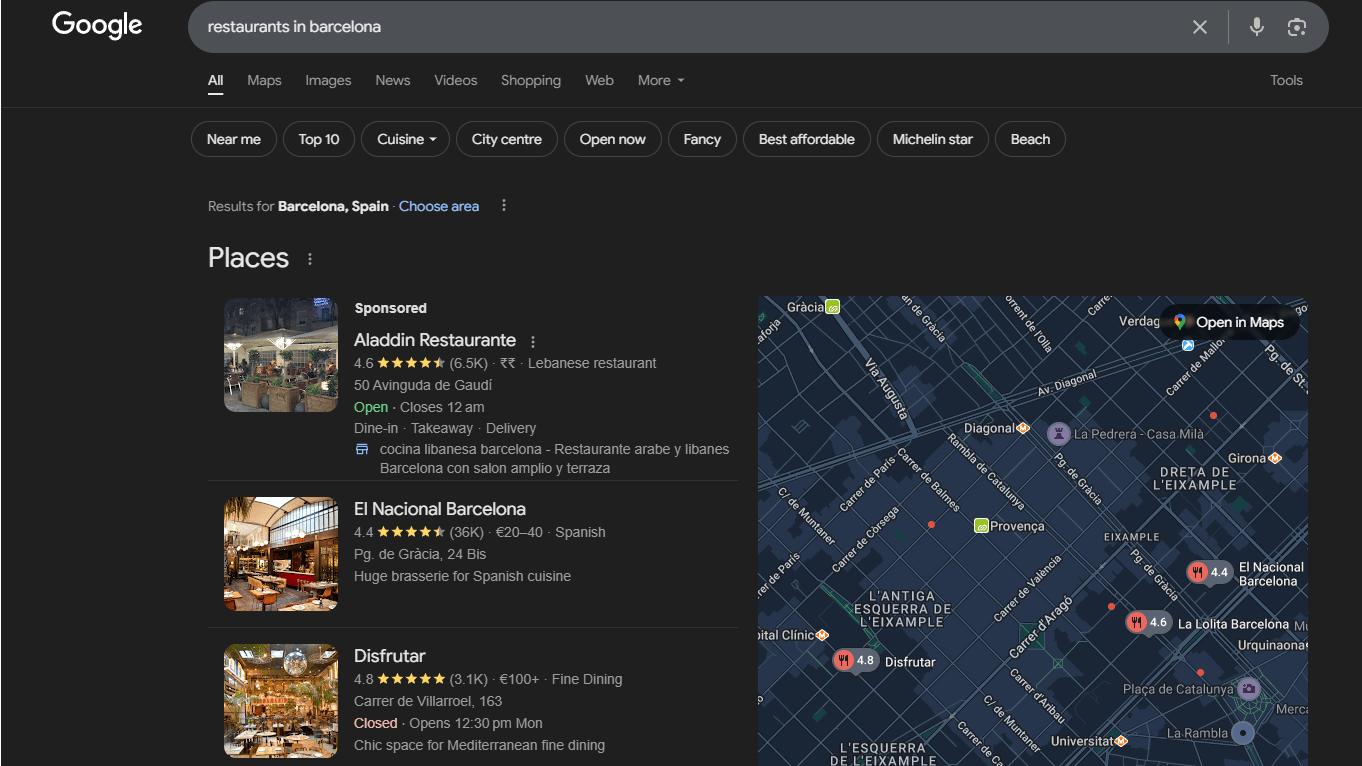The image size is (1362, 766).
Task: Expand the Cuisine filter dropdown
Action: [406, 139]
